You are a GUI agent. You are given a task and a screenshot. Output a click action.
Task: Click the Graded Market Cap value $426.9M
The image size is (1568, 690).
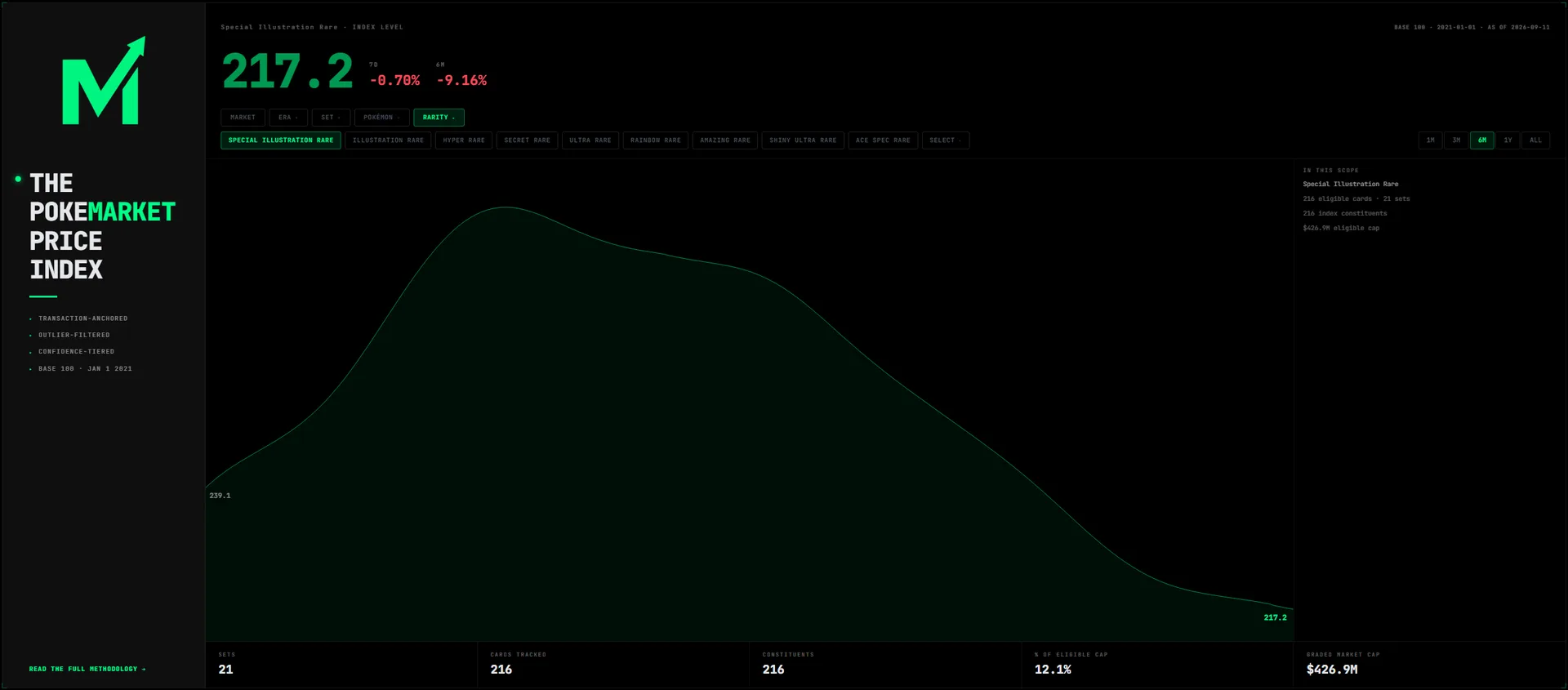click(x=1332, y=670)
